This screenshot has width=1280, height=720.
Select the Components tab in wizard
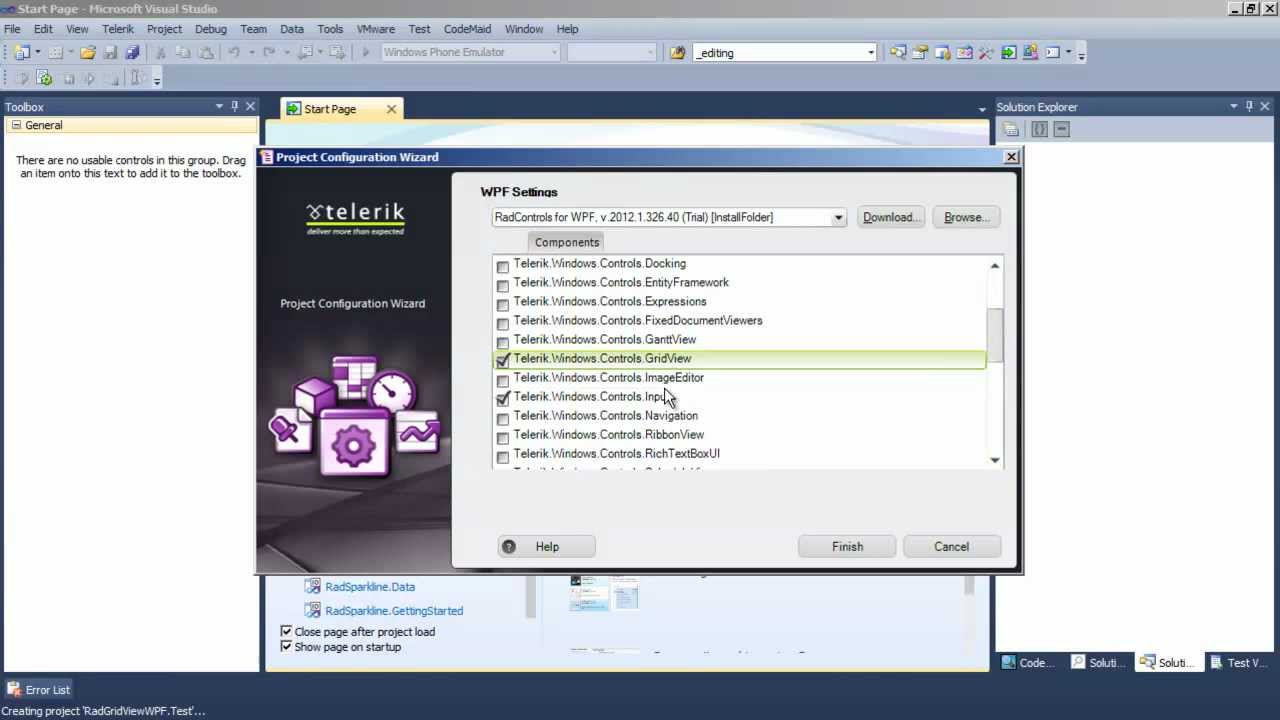tap(567, 242)
